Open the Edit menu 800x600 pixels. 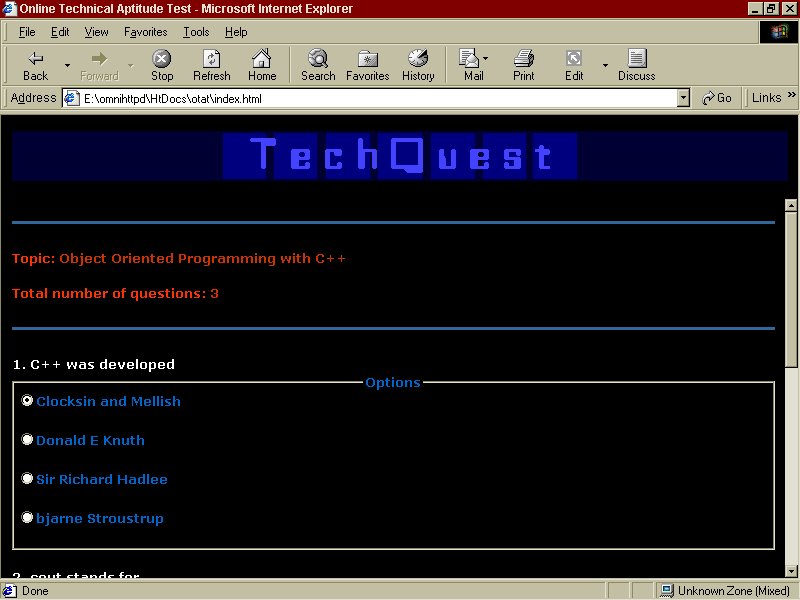[60, 32]
